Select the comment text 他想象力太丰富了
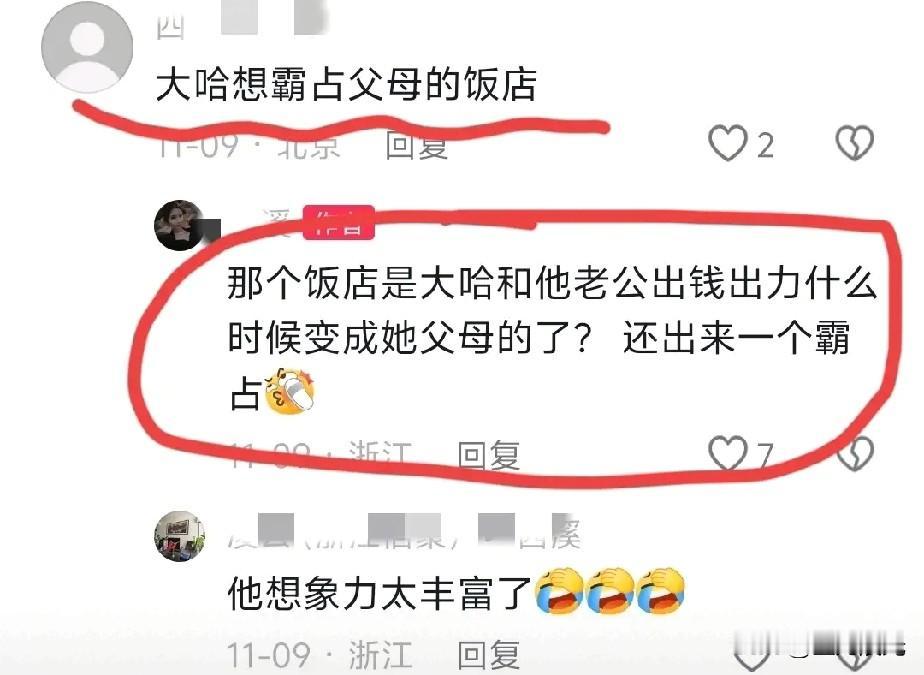Screen dimensions: 924x675 [380, 592]
